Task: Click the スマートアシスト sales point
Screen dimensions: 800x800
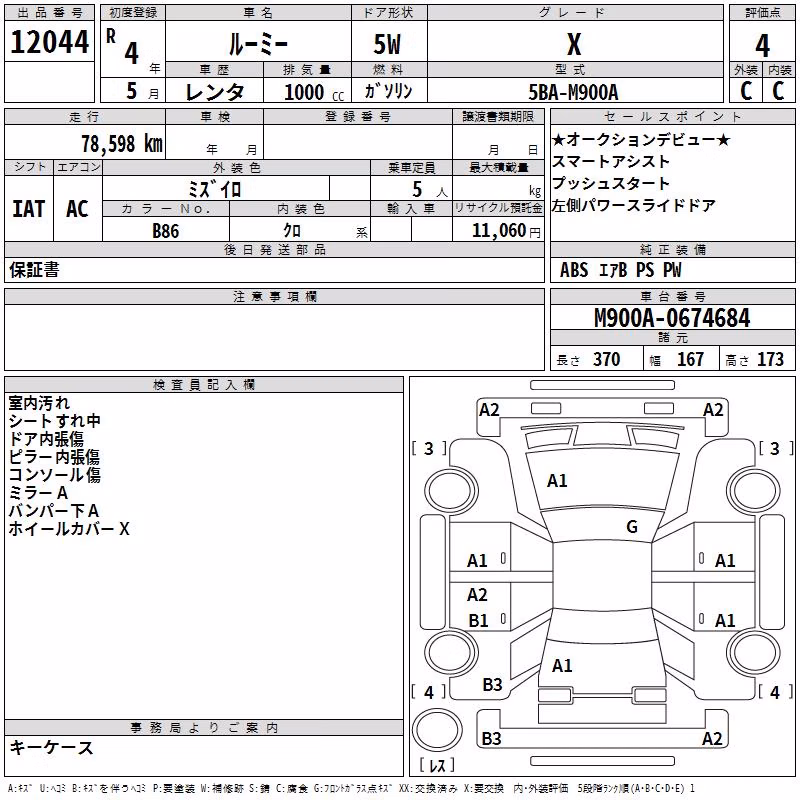Action: [x=611, y=161]
